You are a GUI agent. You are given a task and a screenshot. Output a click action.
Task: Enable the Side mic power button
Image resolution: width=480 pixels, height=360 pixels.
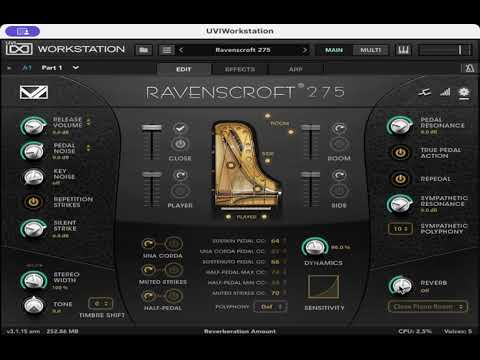[339, 191]
